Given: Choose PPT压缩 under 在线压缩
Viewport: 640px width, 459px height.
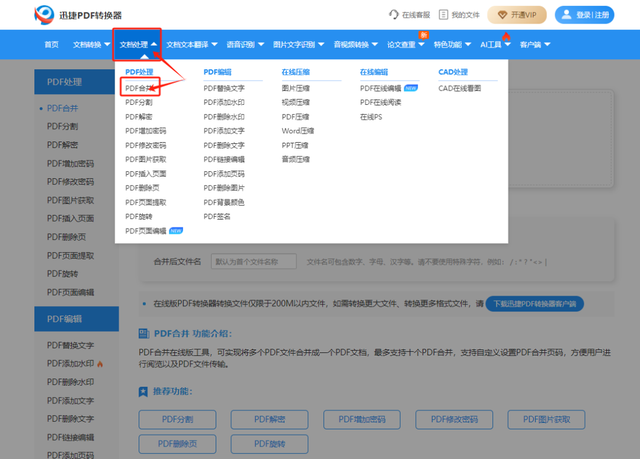Looking at the screenshot, I should point(295,145).
